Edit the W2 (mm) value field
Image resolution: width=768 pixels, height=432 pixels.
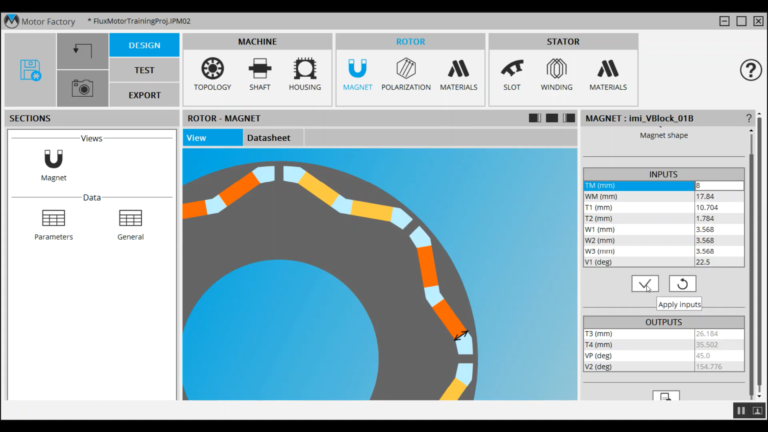(x=719, y=240)
